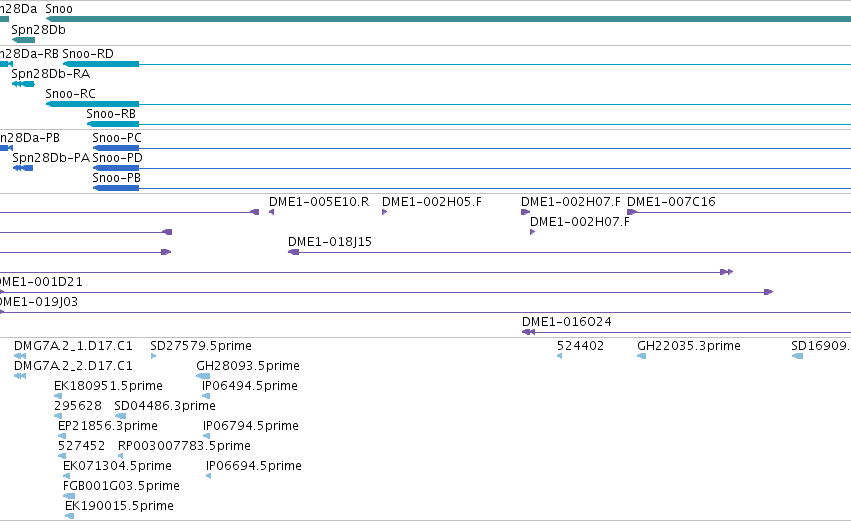Select the Snoo-PC protein label

(x=117, y=138)
